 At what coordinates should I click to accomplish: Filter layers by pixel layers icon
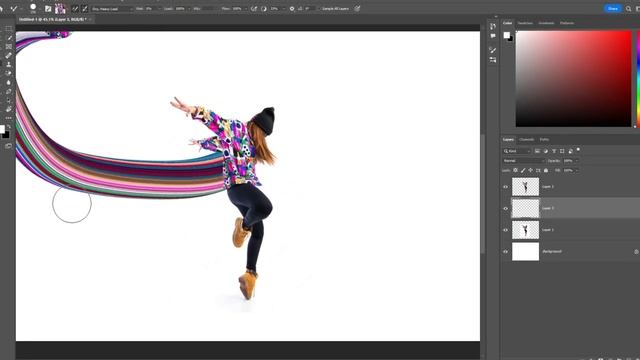tap(537, 151)
